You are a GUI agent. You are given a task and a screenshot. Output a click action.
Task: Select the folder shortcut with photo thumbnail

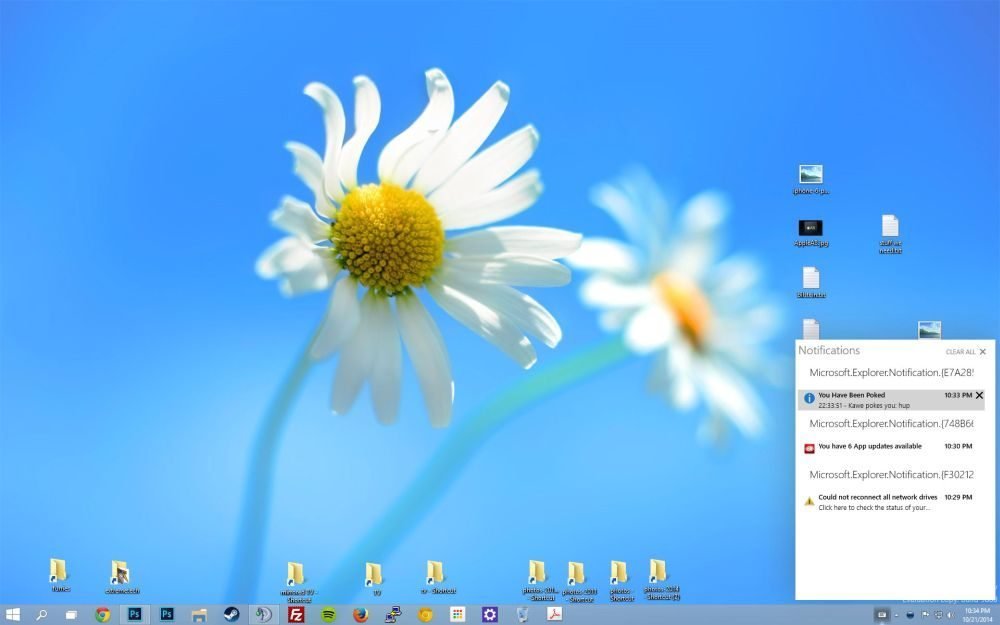click(x=121, y=577)
